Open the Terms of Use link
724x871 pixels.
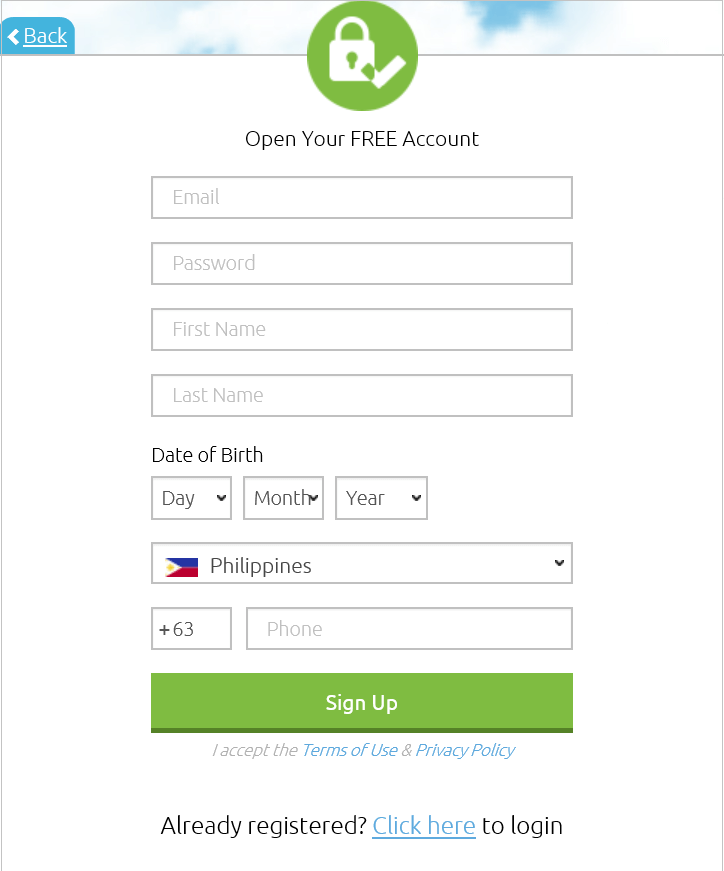(349, 750)
